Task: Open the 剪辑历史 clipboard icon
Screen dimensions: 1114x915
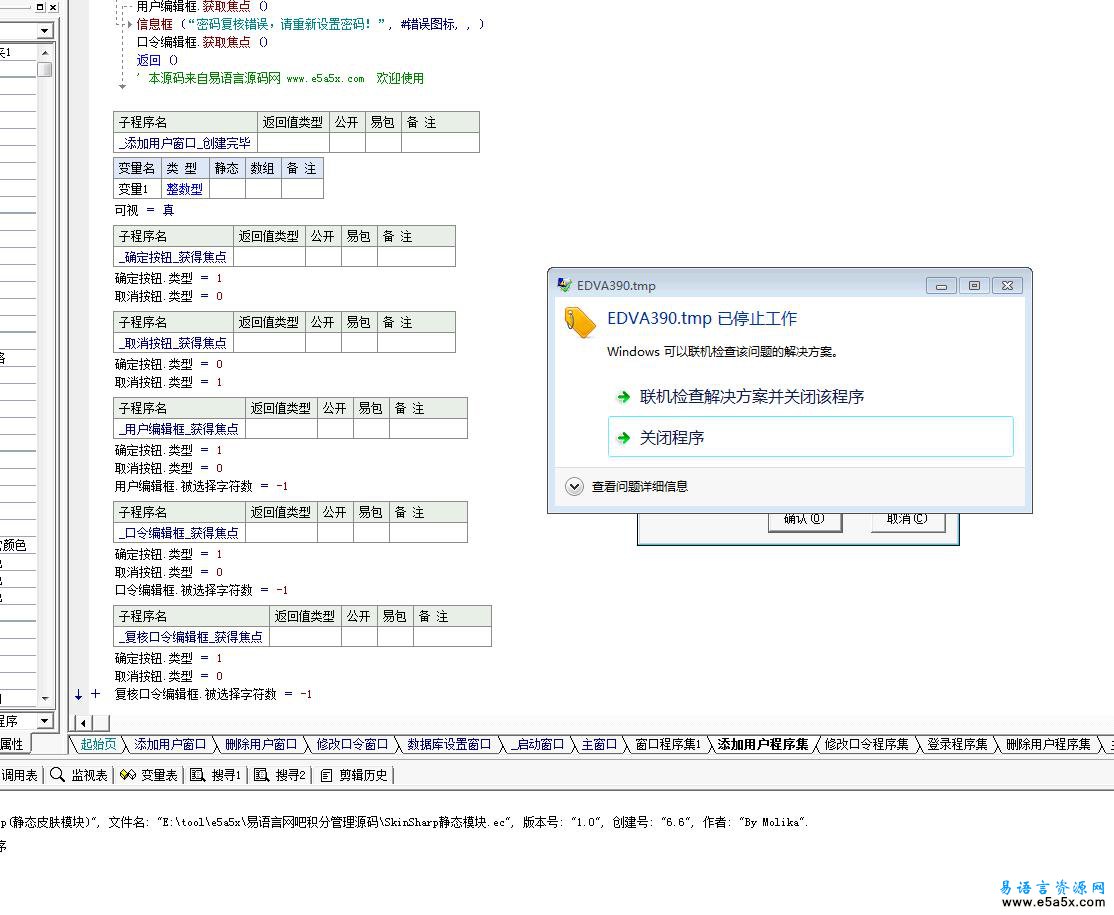Action: 326,775
